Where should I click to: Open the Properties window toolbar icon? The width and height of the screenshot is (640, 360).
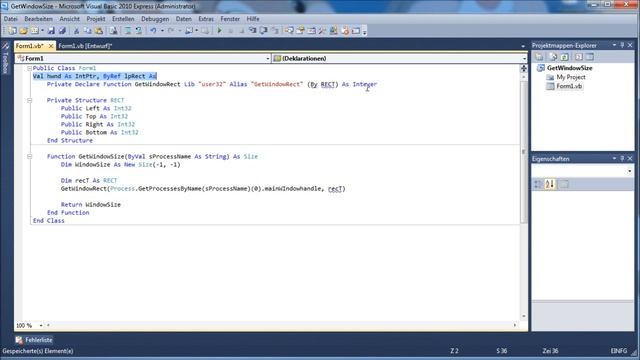[x=300, y=31]
